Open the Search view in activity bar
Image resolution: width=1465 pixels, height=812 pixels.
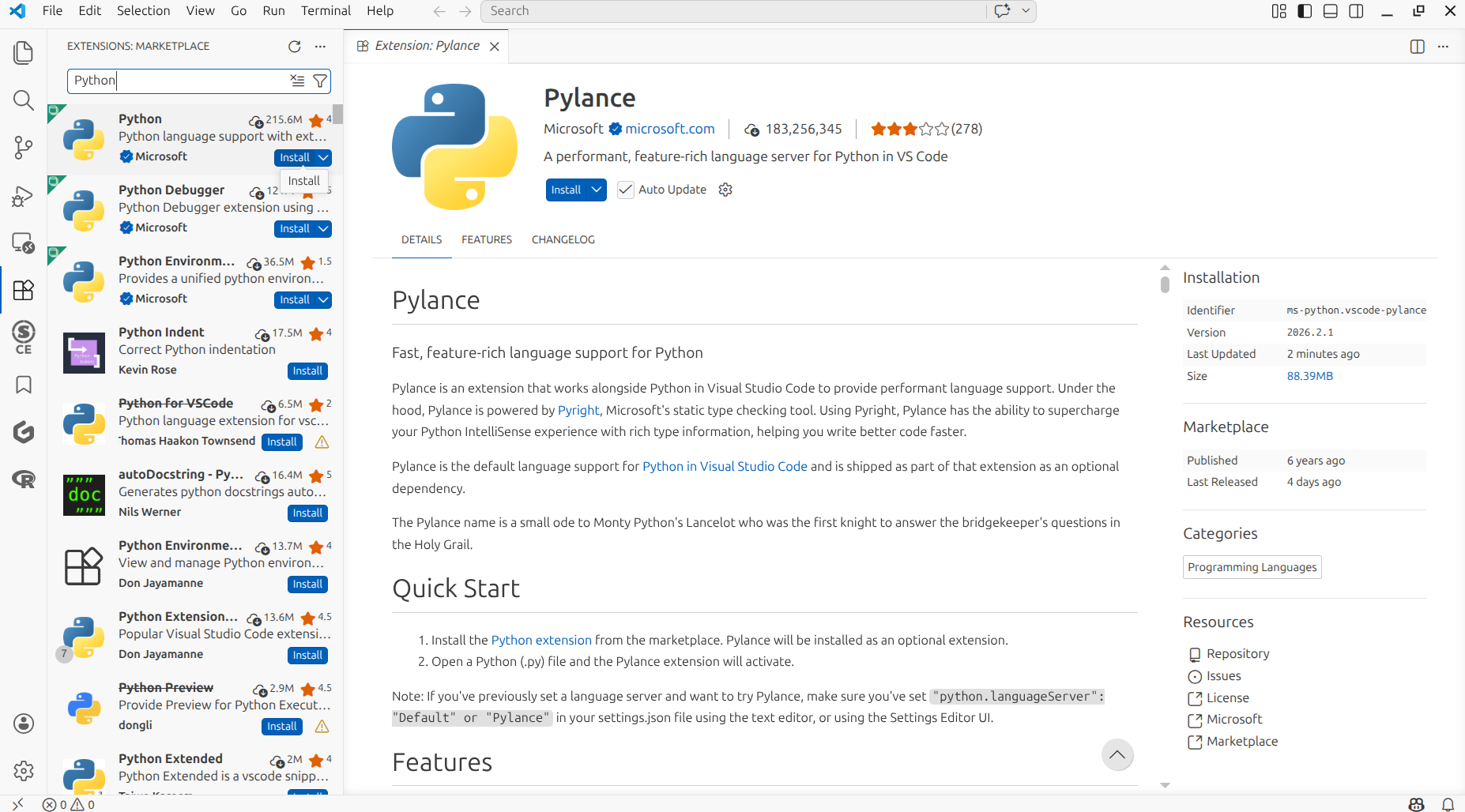(24, 100)
